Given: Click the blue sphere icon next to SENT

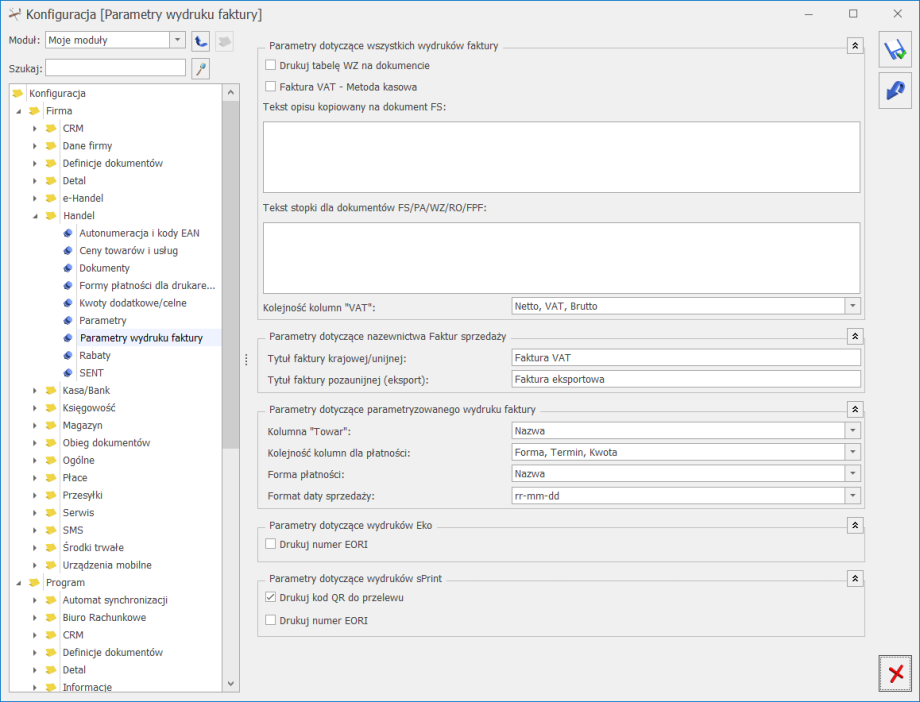Looking at the screenshot, I should (x=68, y=372).
